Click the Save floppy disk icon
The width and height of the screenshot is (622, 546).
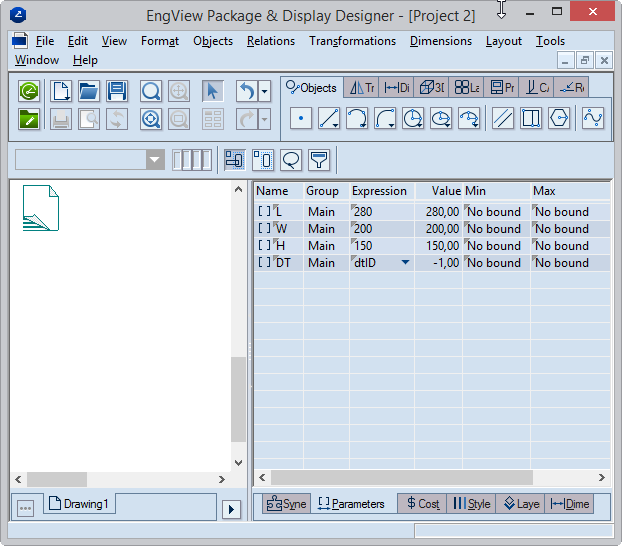117,91
